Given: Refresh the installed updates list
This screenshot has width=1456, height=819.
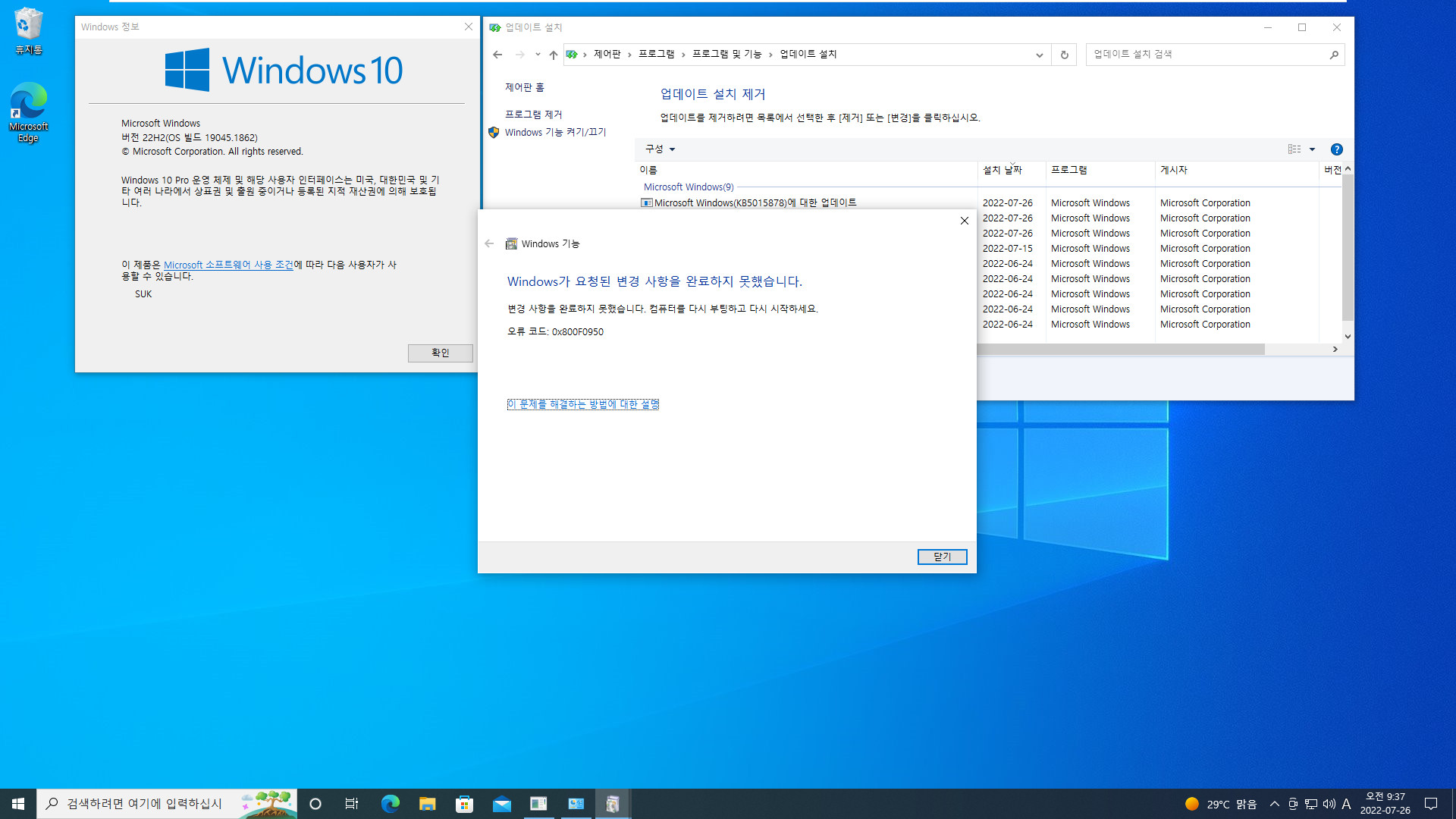Looking at the screenshot, I should pos(1064,55).
